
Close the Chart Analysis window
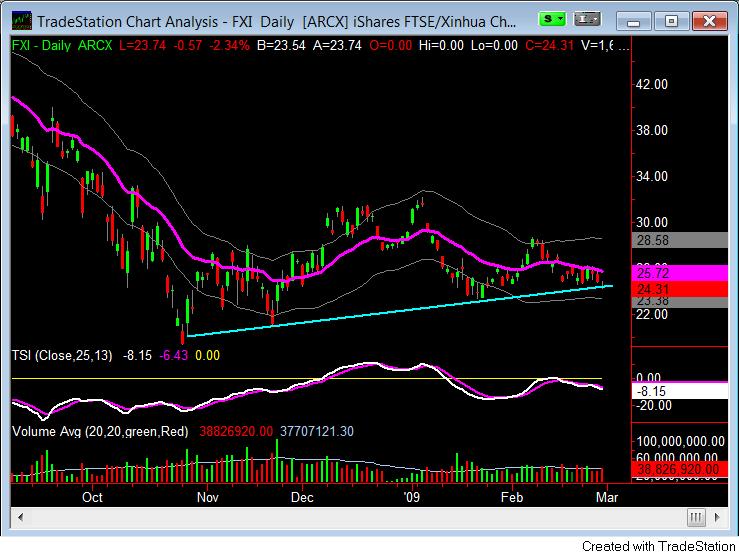click(709, 22)
